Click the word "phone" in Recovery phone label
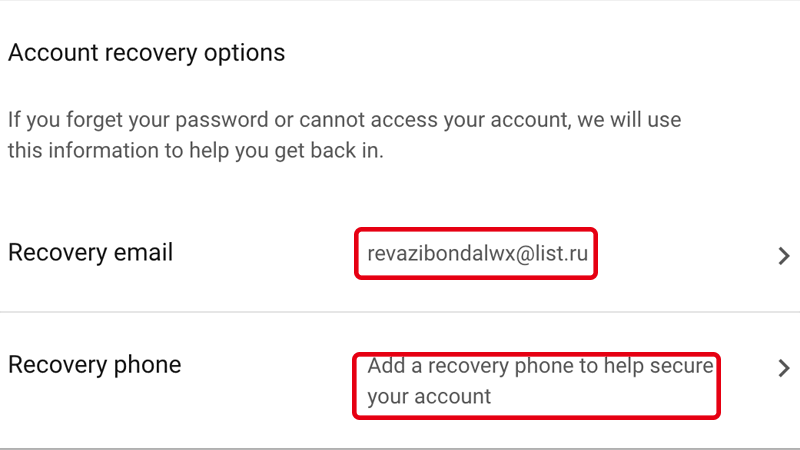The height and width of the screenshot is (450, 800). [x=147, y=365]
